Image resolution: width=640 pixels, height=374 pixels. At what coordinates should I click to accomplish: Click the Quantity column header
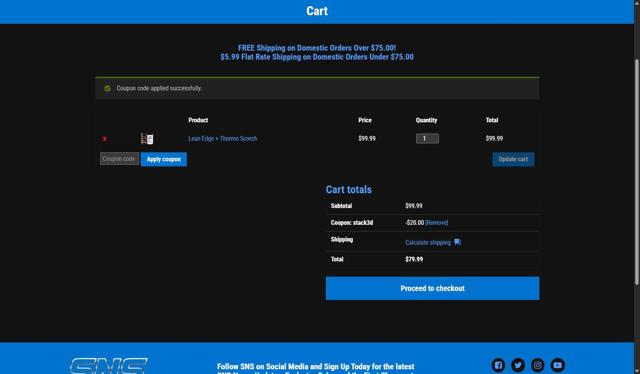tap(426, 120)
